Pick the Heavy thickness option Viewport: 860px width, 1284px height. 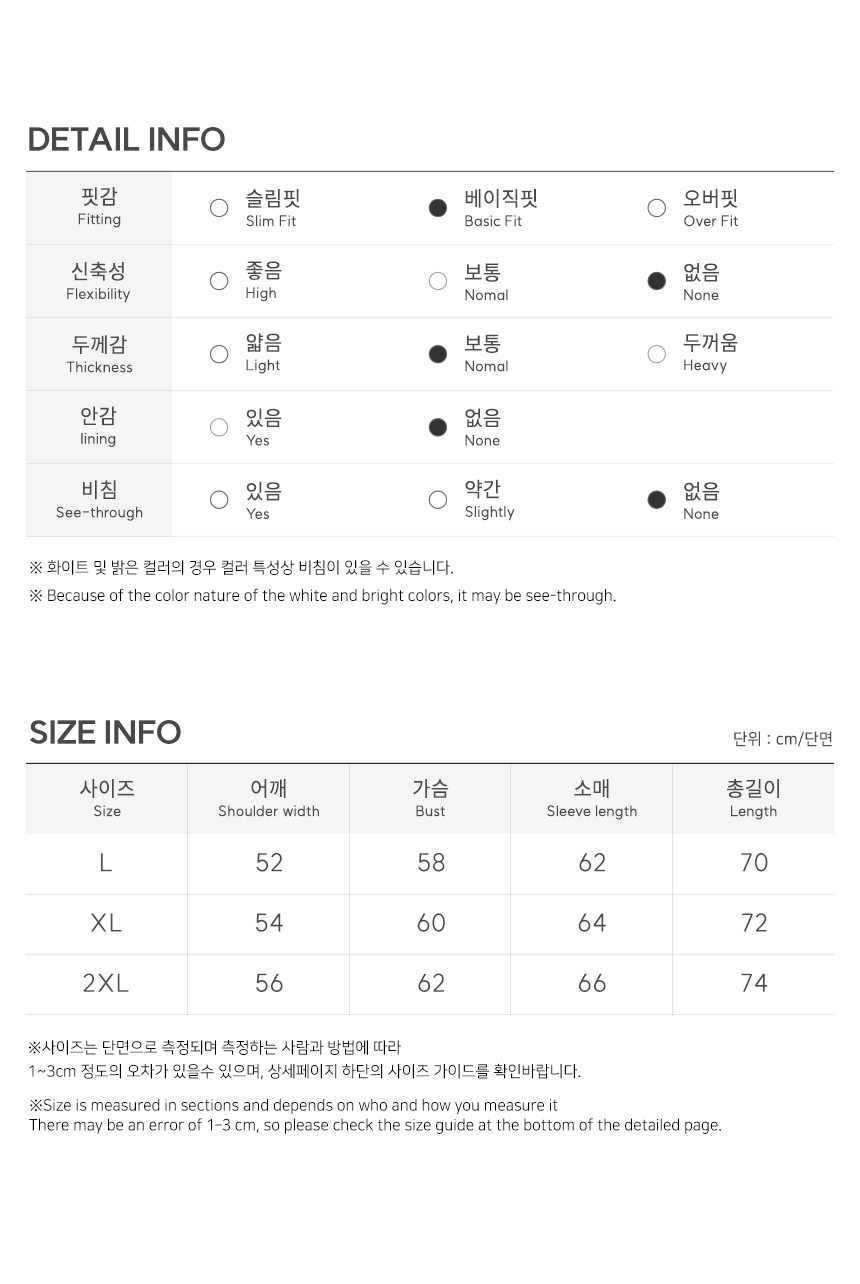(x=657, y=354)
